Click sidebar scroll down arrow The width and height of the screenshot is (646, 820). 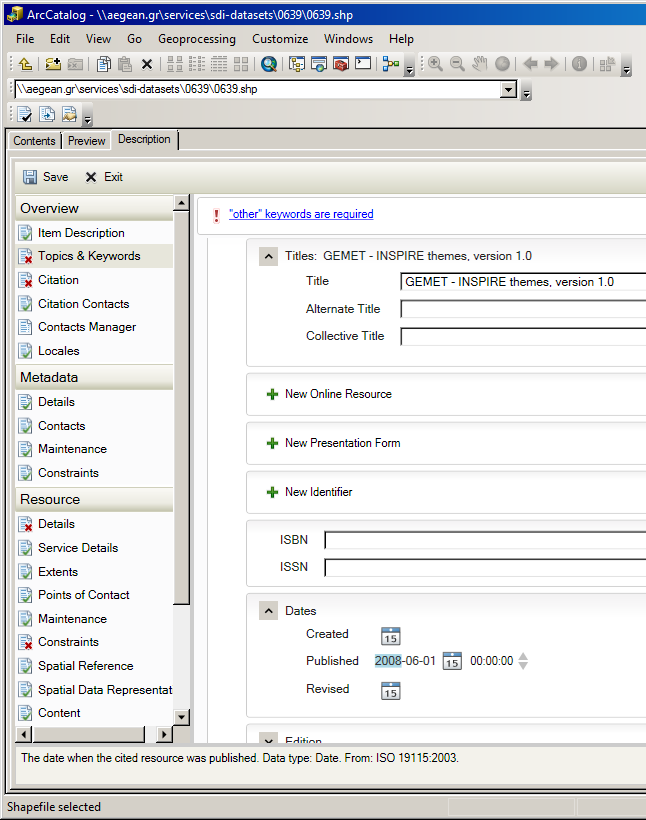182,717
